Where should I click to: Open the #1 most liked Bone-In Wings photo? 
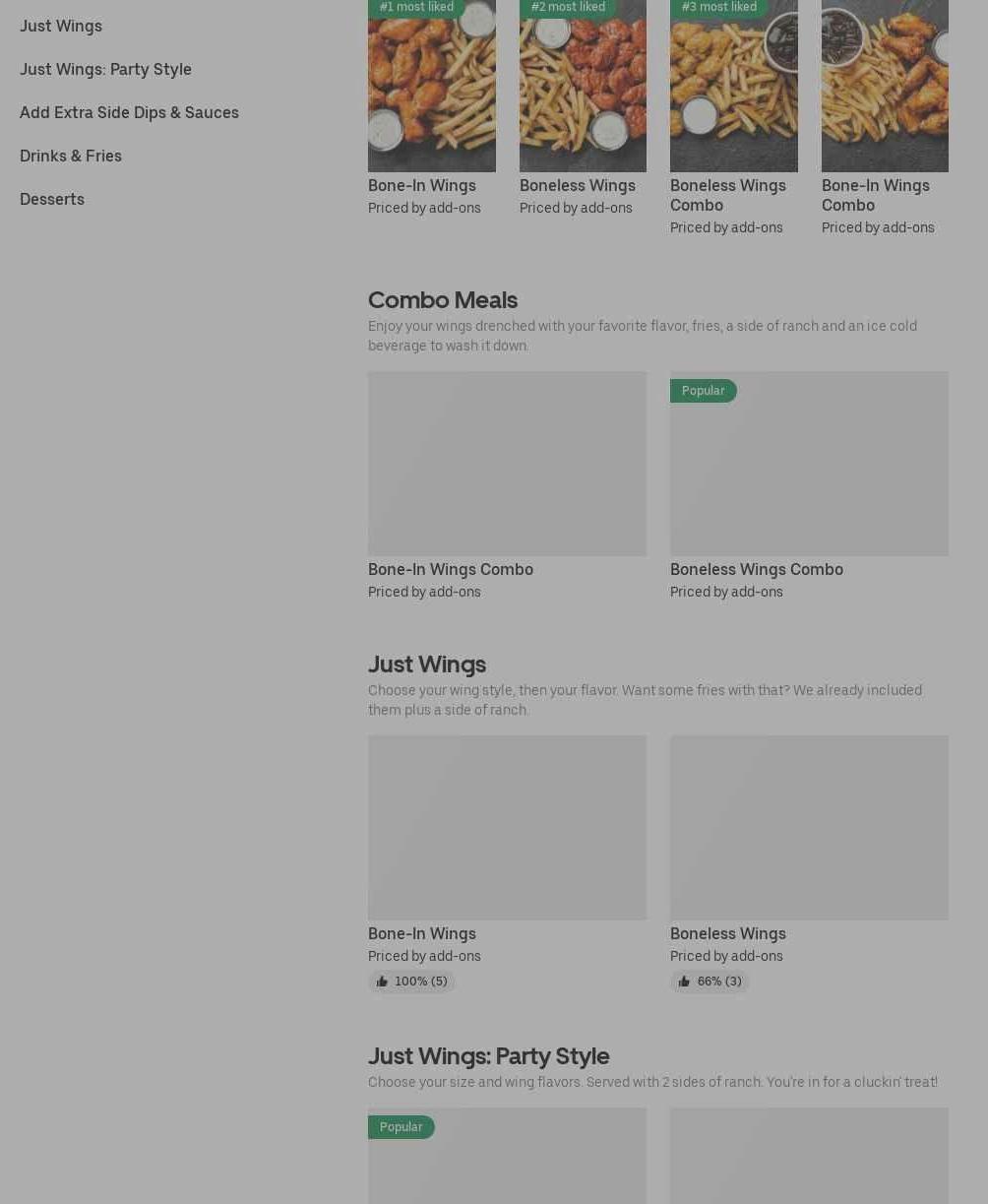pos(432,86)
